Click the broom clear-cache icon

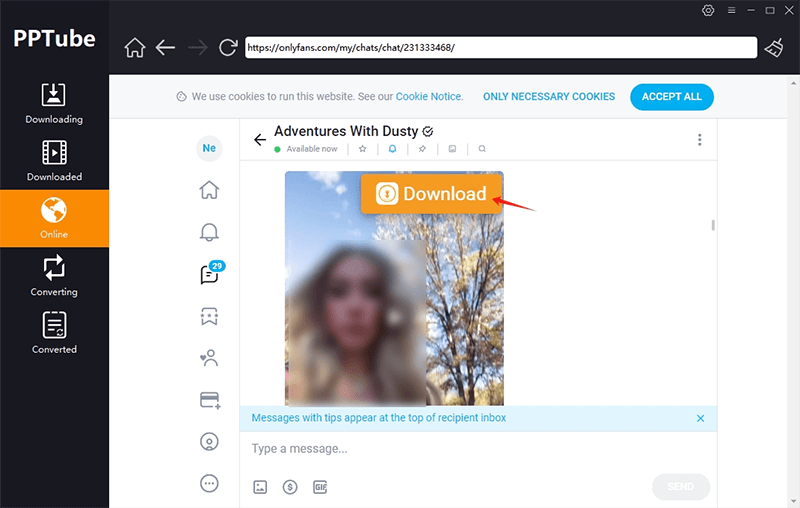775,47
